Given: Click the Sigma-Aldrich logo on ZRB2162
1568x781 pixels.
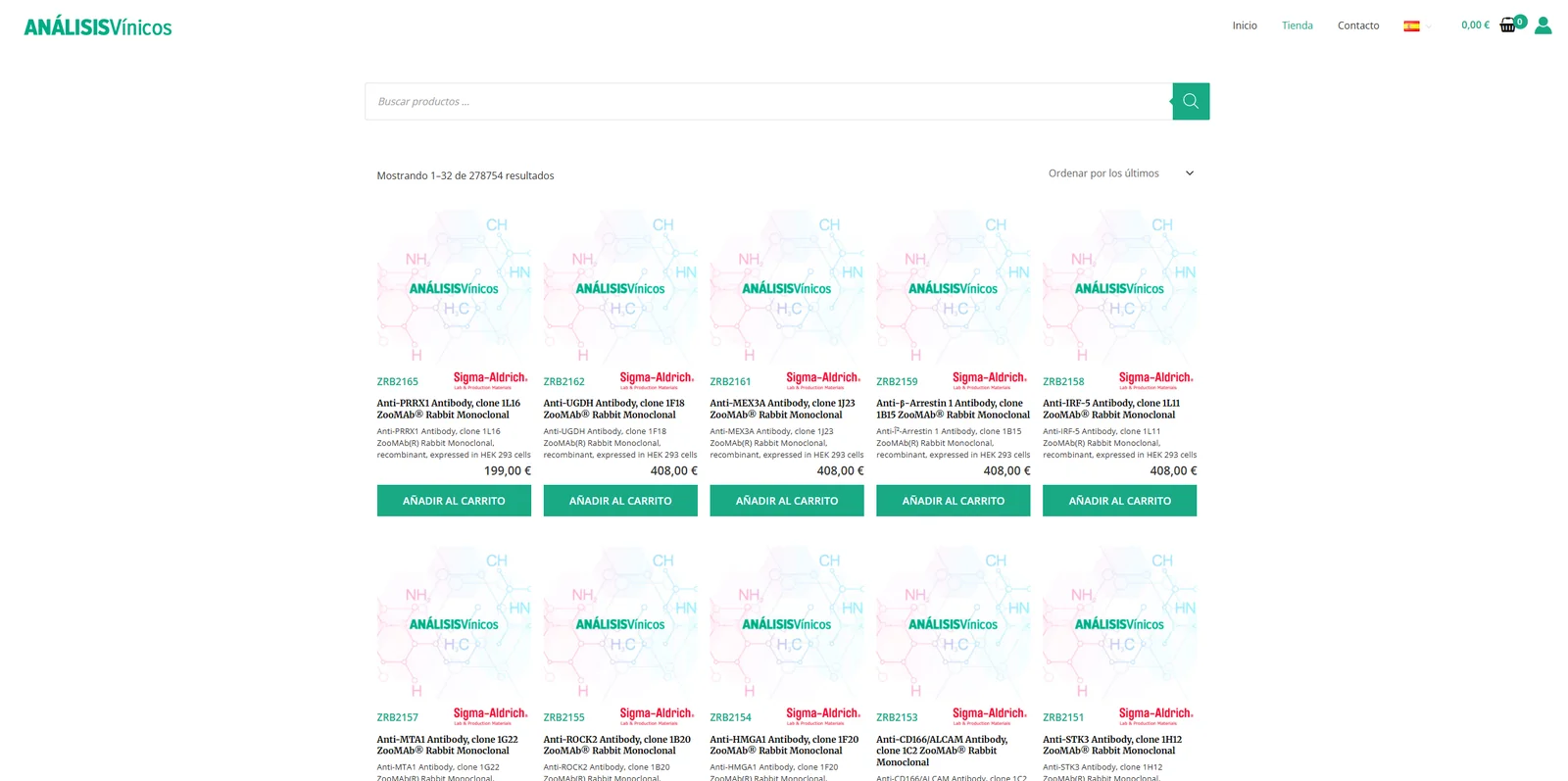Looking at the screenshot, I should pyautogui.click(x=657, y=380).
